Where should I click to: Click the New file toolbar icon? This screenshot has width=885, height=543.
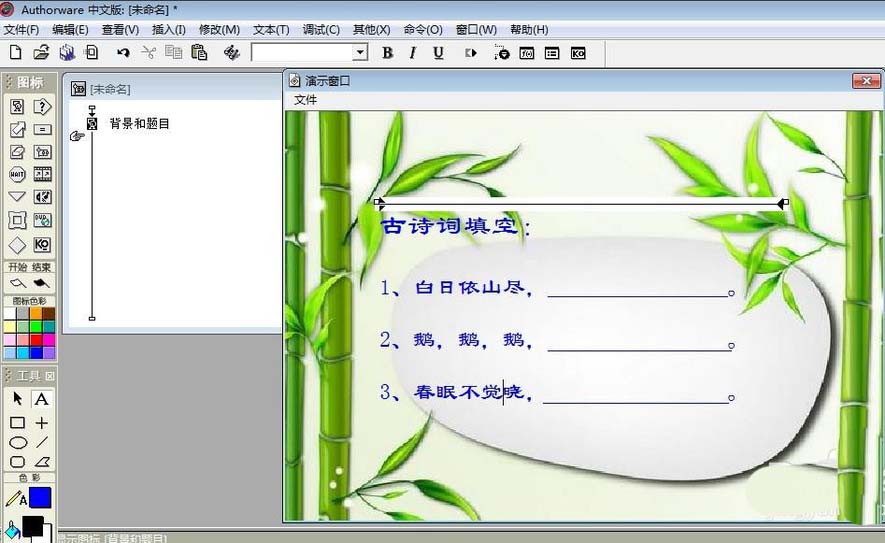(x=16, y=52)
